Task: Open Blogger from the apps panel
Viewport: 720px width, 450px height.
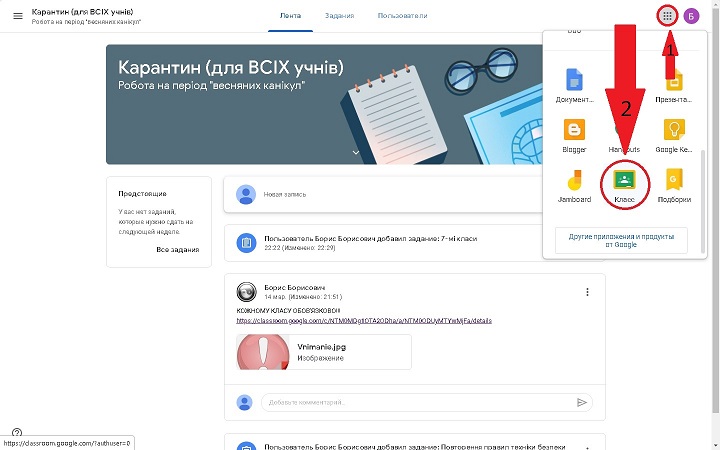Action: pos(574,135)
